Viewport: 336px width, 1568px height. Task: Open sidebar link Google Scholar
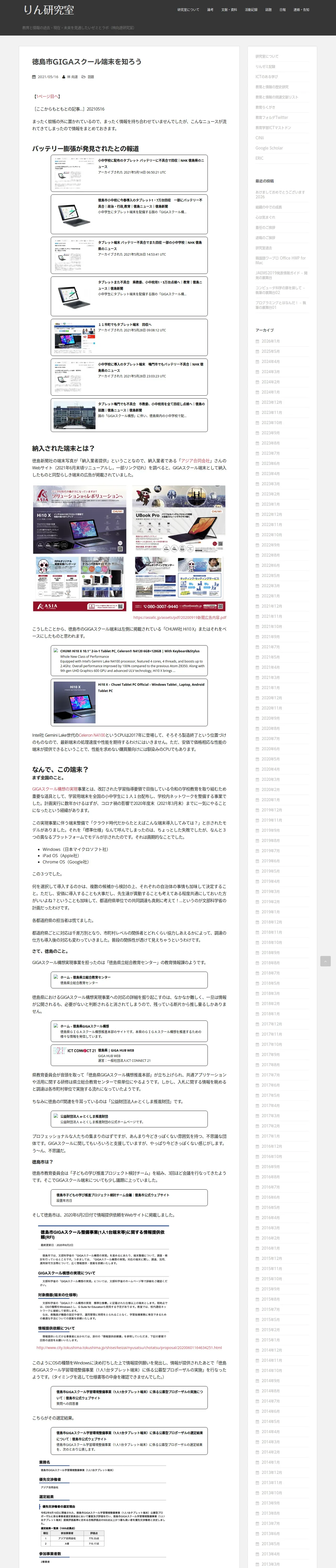tap(269, 148)
